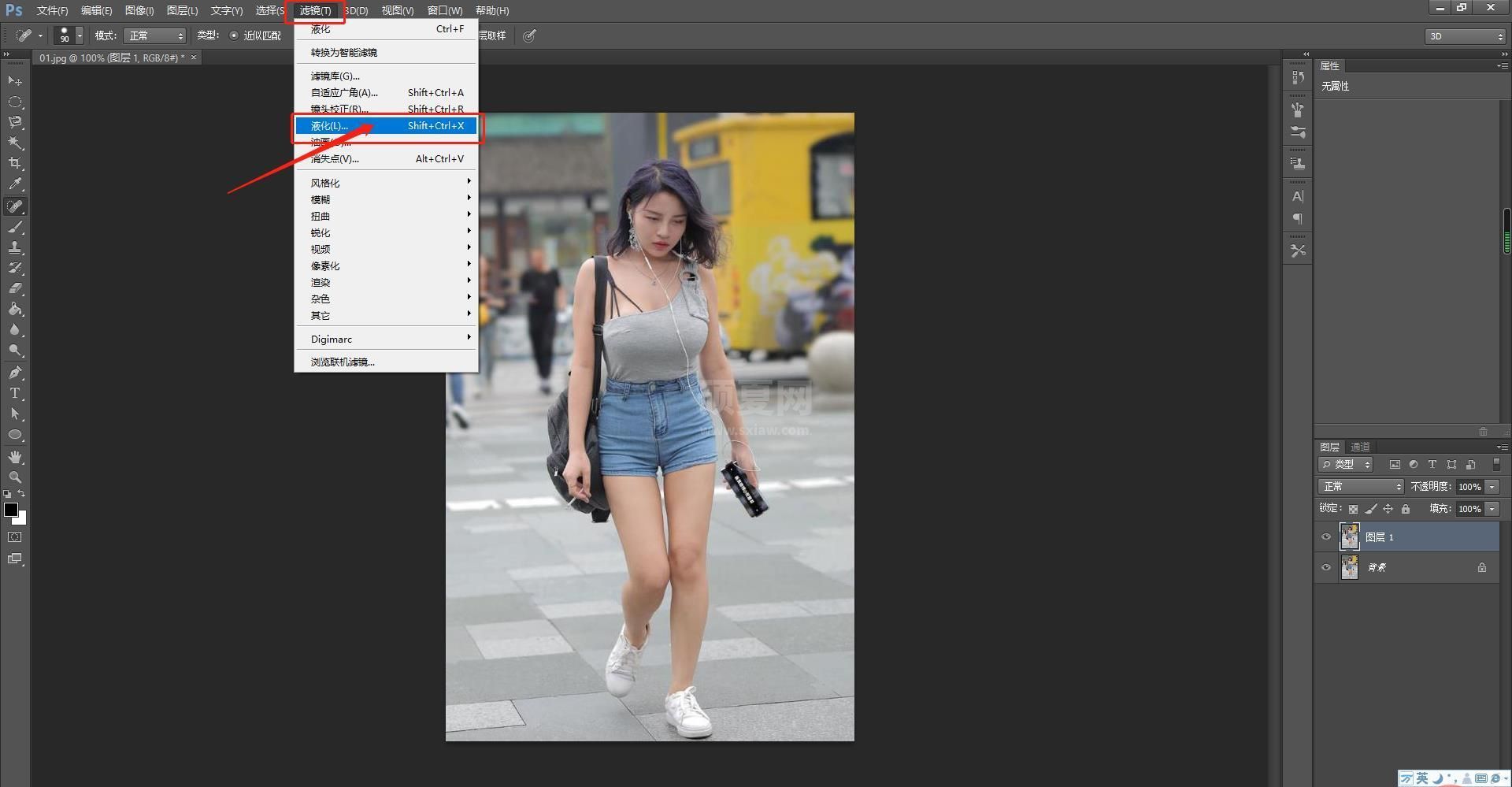Choose 消失点(V)... menu entry
Screen dimensions: 1512x787
[386, 158]
